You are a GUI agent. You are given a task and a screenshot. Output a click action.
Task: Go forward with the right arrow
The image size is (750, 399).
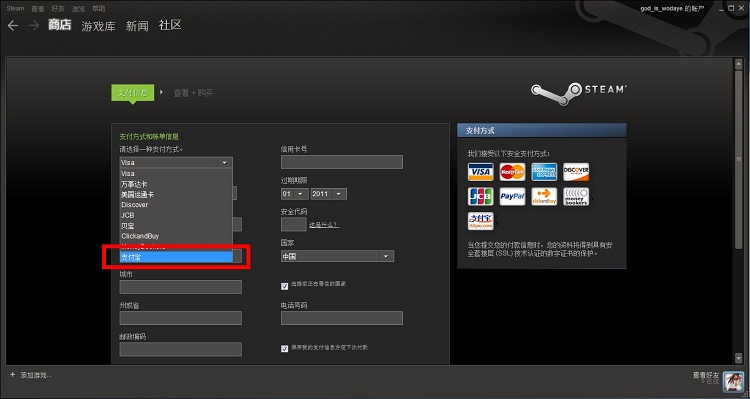[x=33, y=25]
